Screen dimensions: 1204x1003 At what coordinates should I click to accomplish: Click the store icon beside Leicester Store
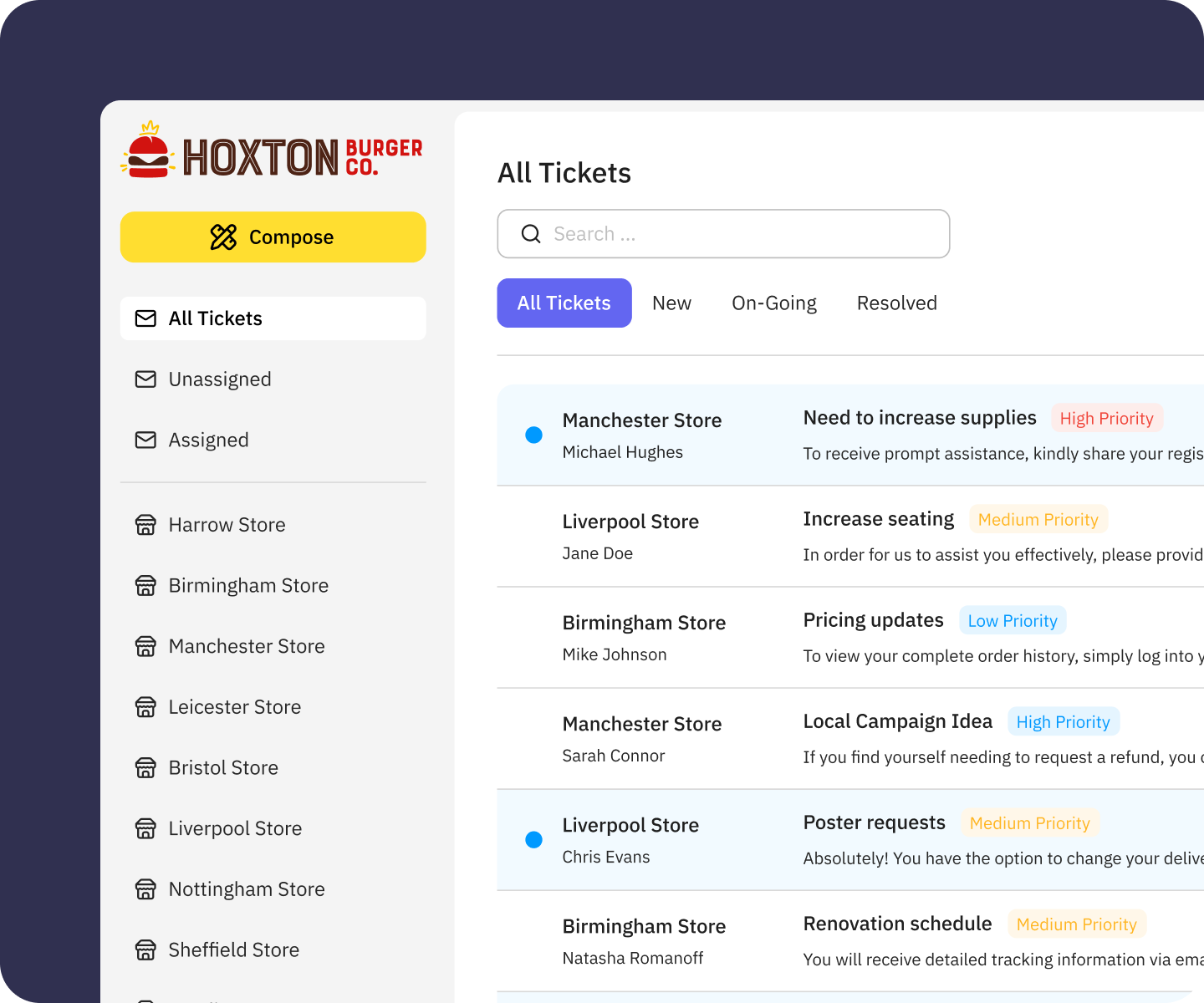145,707
